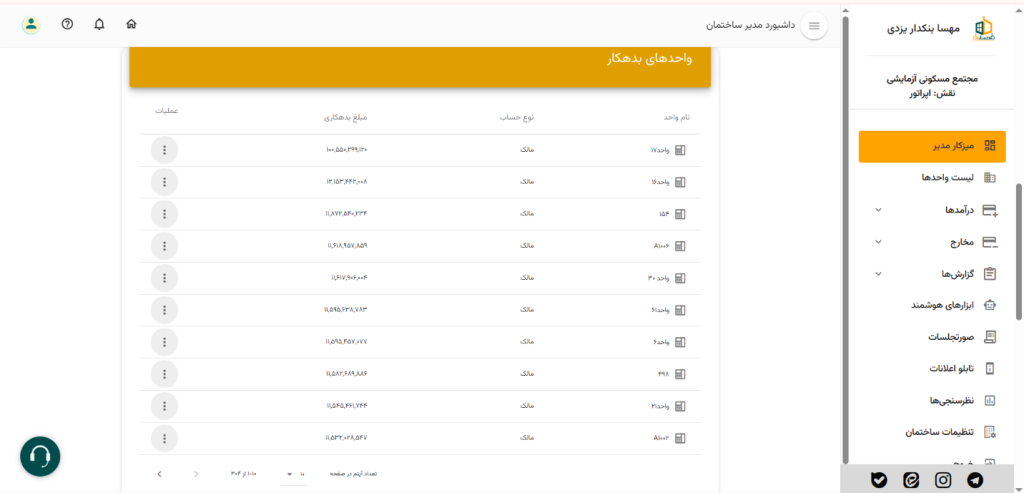Click the debt amount ۱۲,۱۵۳,۴۴۲,۰۰۸
1024x493 pixels.
point(348,182)
